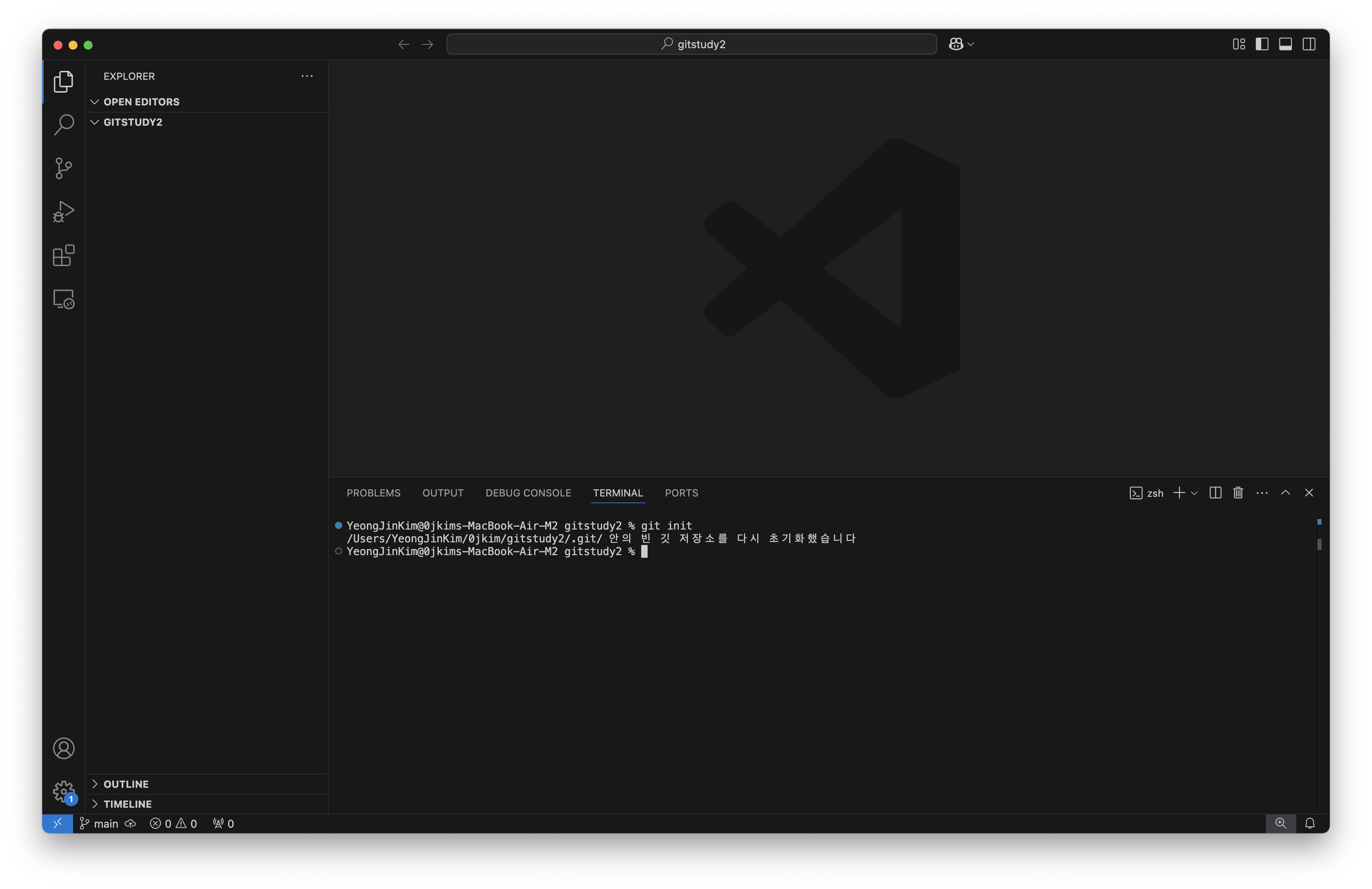This screenshot has height=889, width=1372.
Task: Maximize the panel size with chevron up
Action: coord(1285,493)
